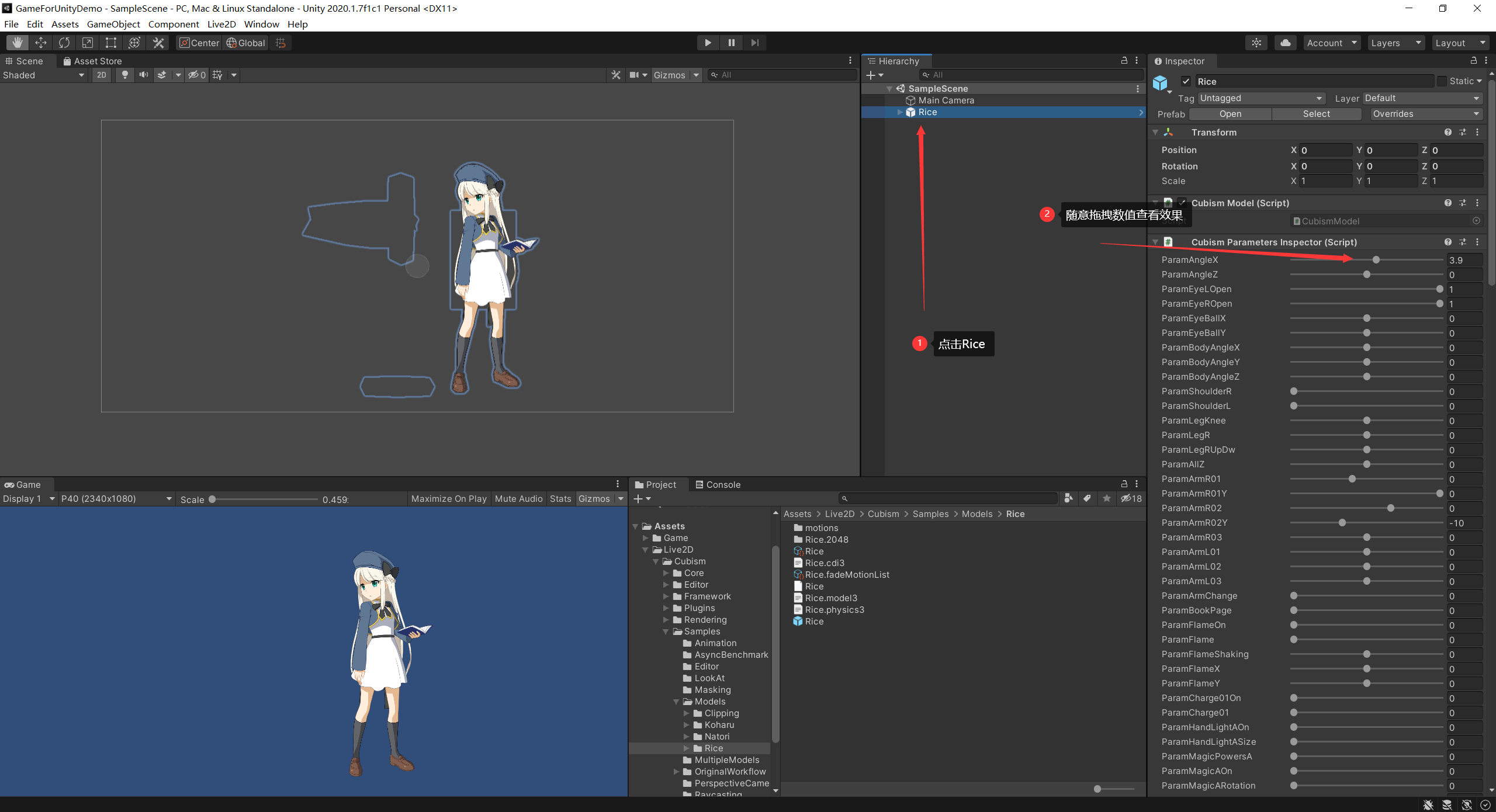Click the Pause button
The image size is (1496, 812).
tap(731, 43)
